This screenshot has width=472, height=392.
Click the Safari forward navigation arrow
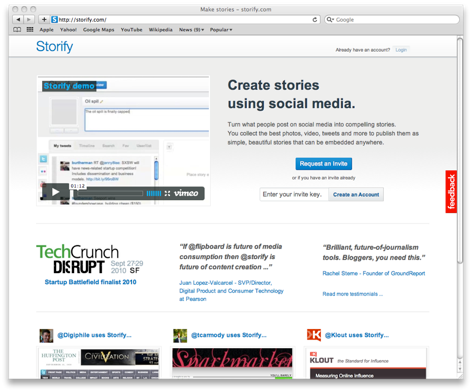[29, 20]
